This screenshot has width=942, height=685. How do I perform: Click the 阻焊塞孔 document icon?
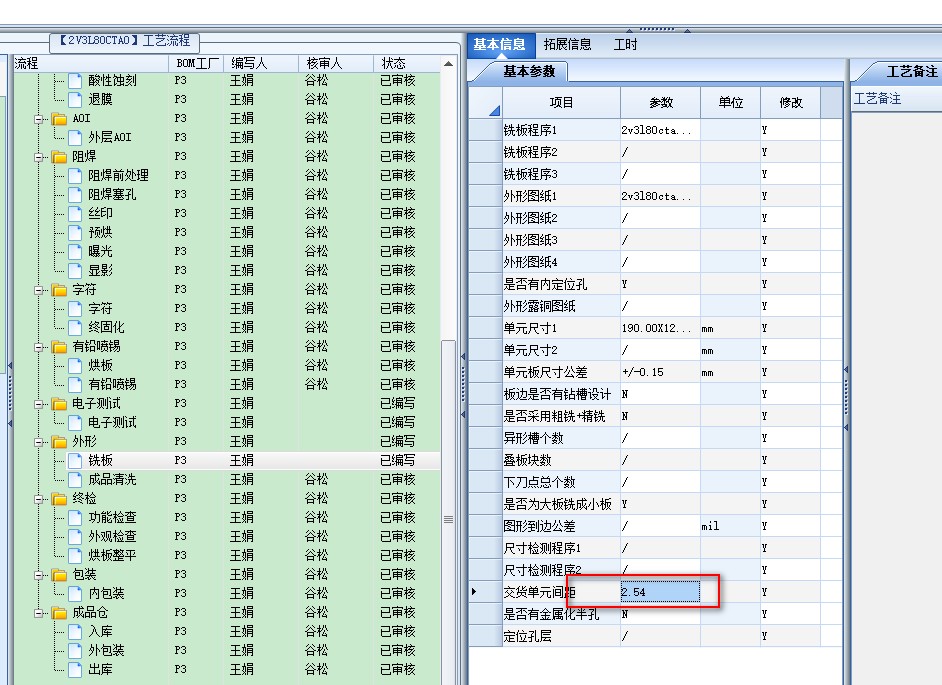75,195
